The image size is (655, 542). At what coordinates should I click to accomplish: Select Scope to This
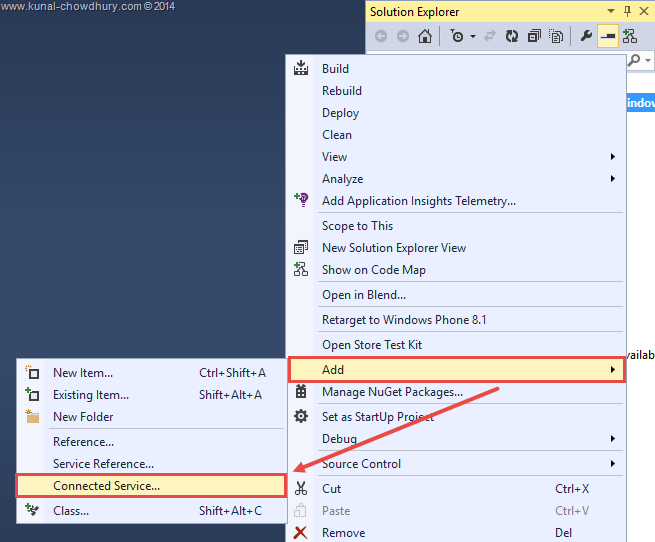(x=457, y=226)
